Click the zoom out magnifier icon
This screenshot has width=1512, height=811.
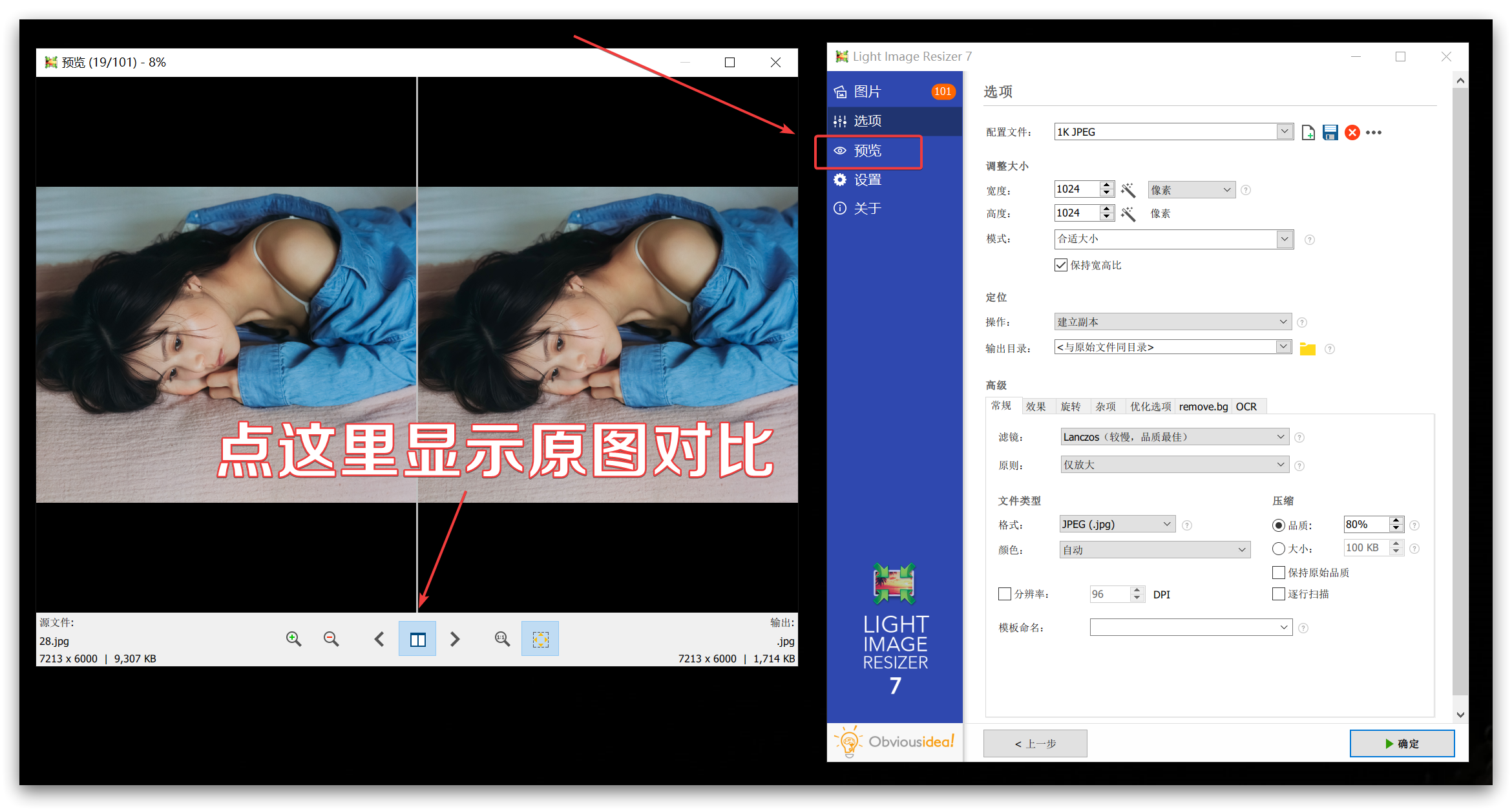pos(331,639)
